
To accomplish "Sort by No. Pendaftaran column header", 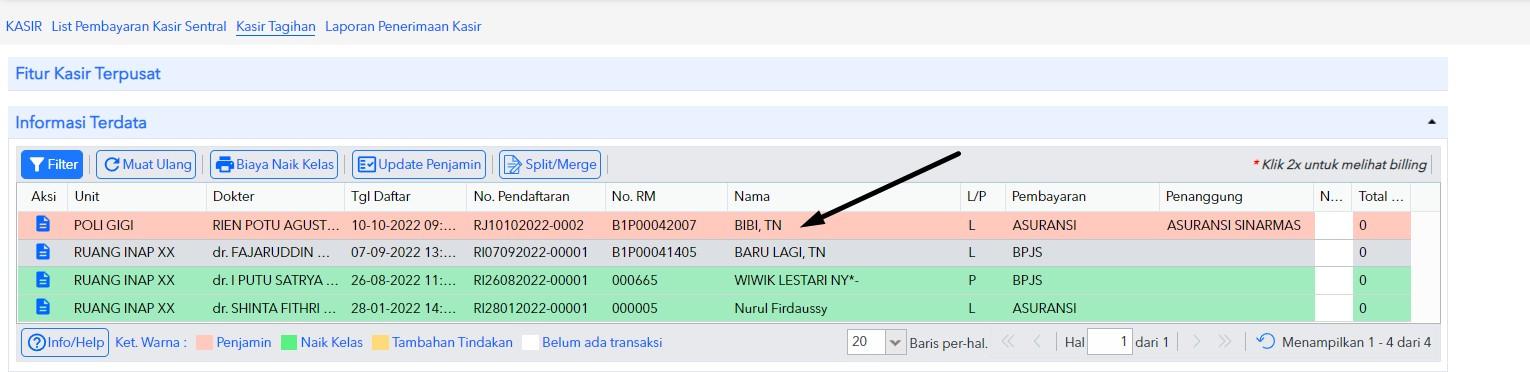I will pos(536,196).
